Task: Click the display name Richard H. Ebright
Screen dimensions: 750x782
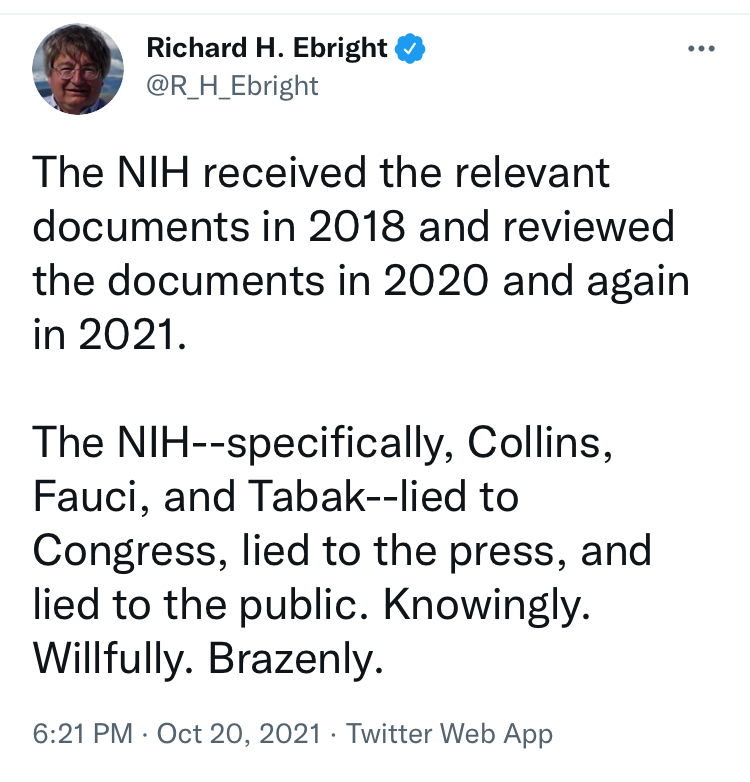Action: click(x=267, y=48)
